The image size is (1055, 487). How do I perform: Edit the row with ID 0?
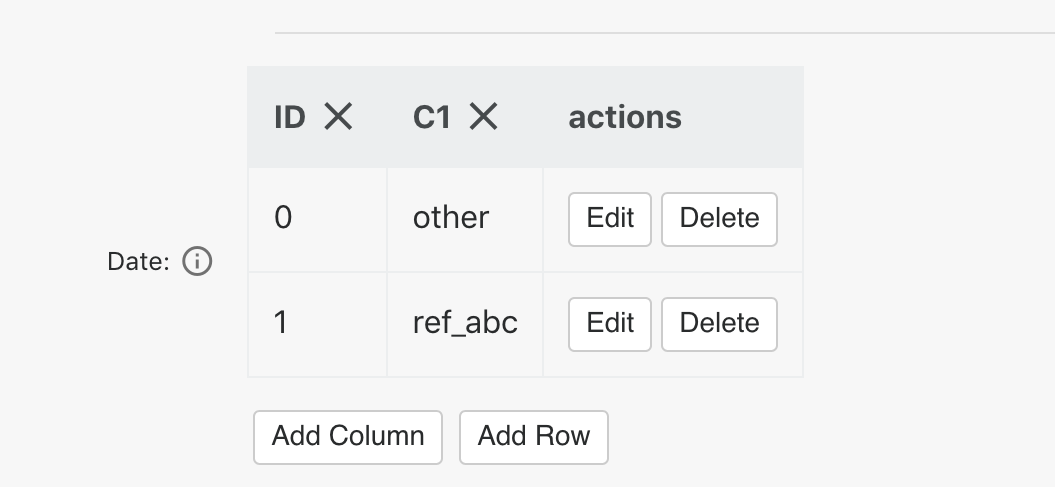click(x=610, y=219)
